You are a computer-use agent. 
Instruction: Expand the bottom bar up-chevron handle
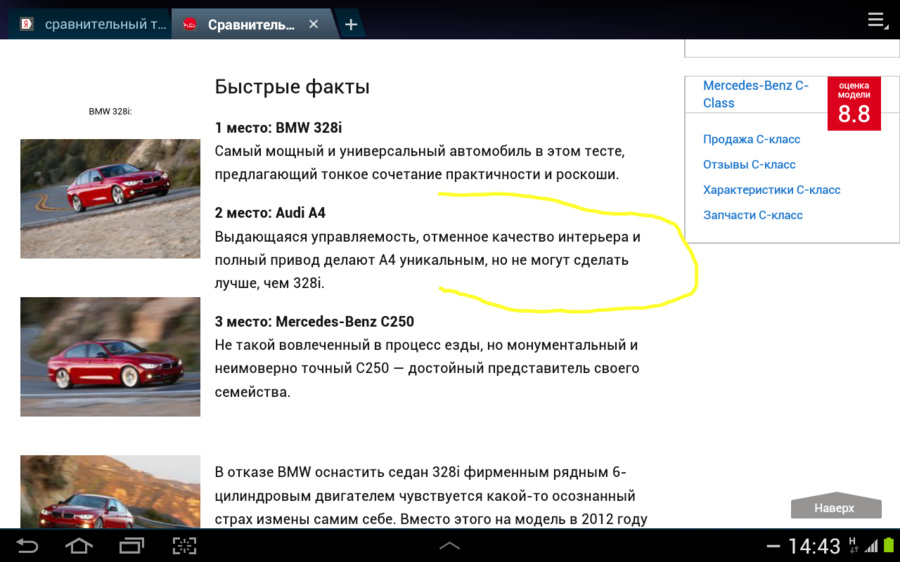(x=449, y=546)
